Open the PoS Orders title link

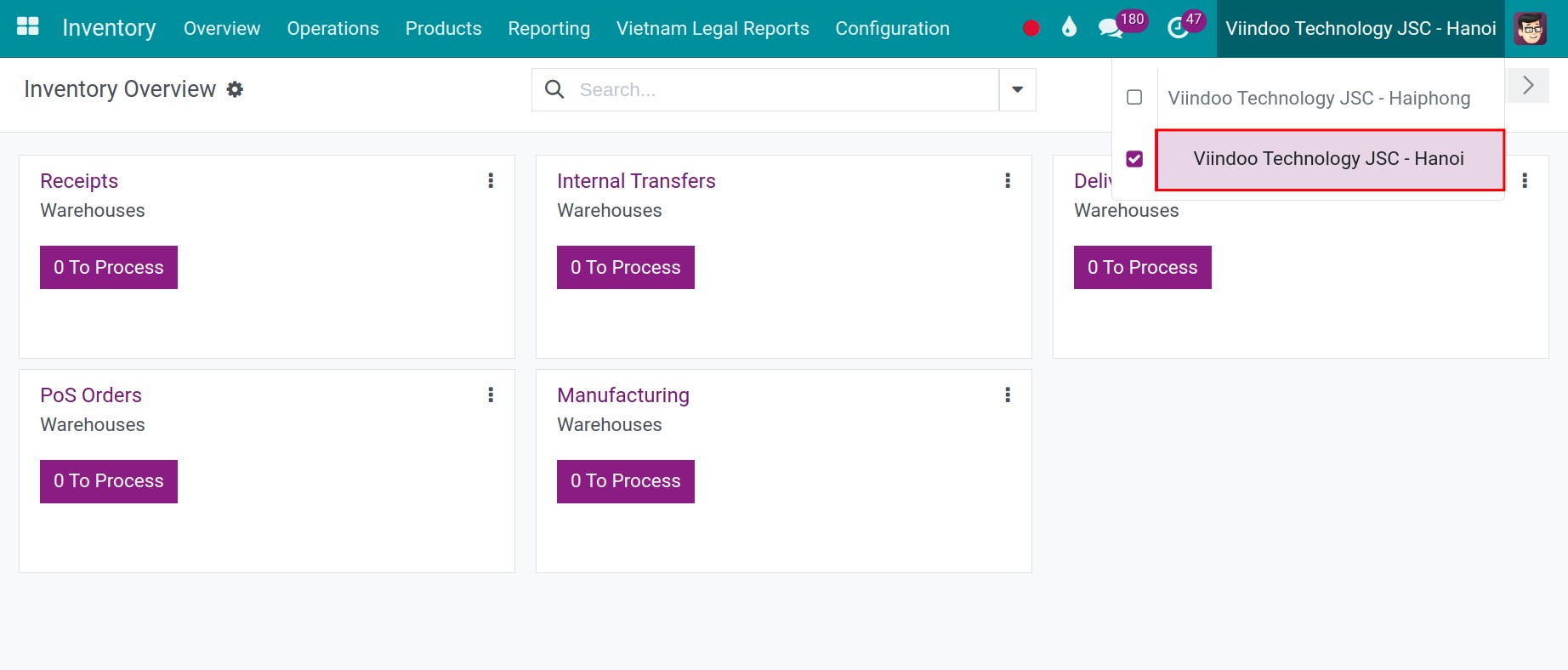point(91,395)
